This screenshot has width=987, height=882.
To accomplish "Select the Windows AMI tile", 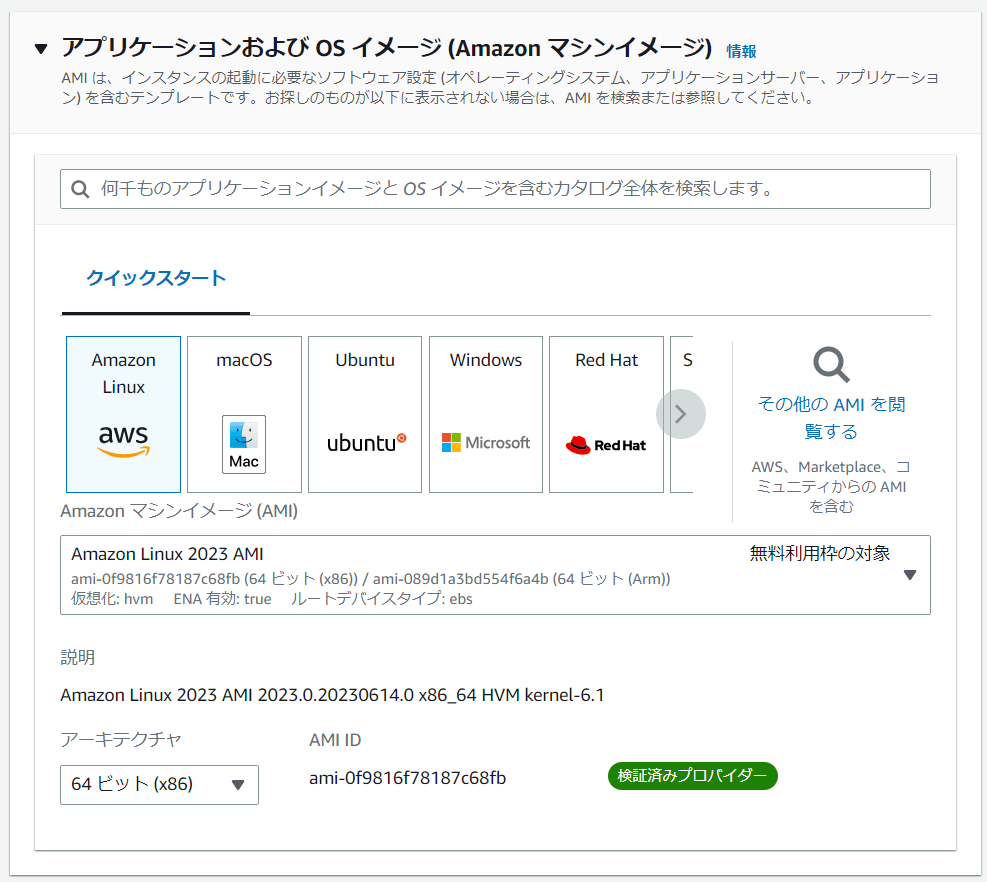I will click(x=486, y=414).
